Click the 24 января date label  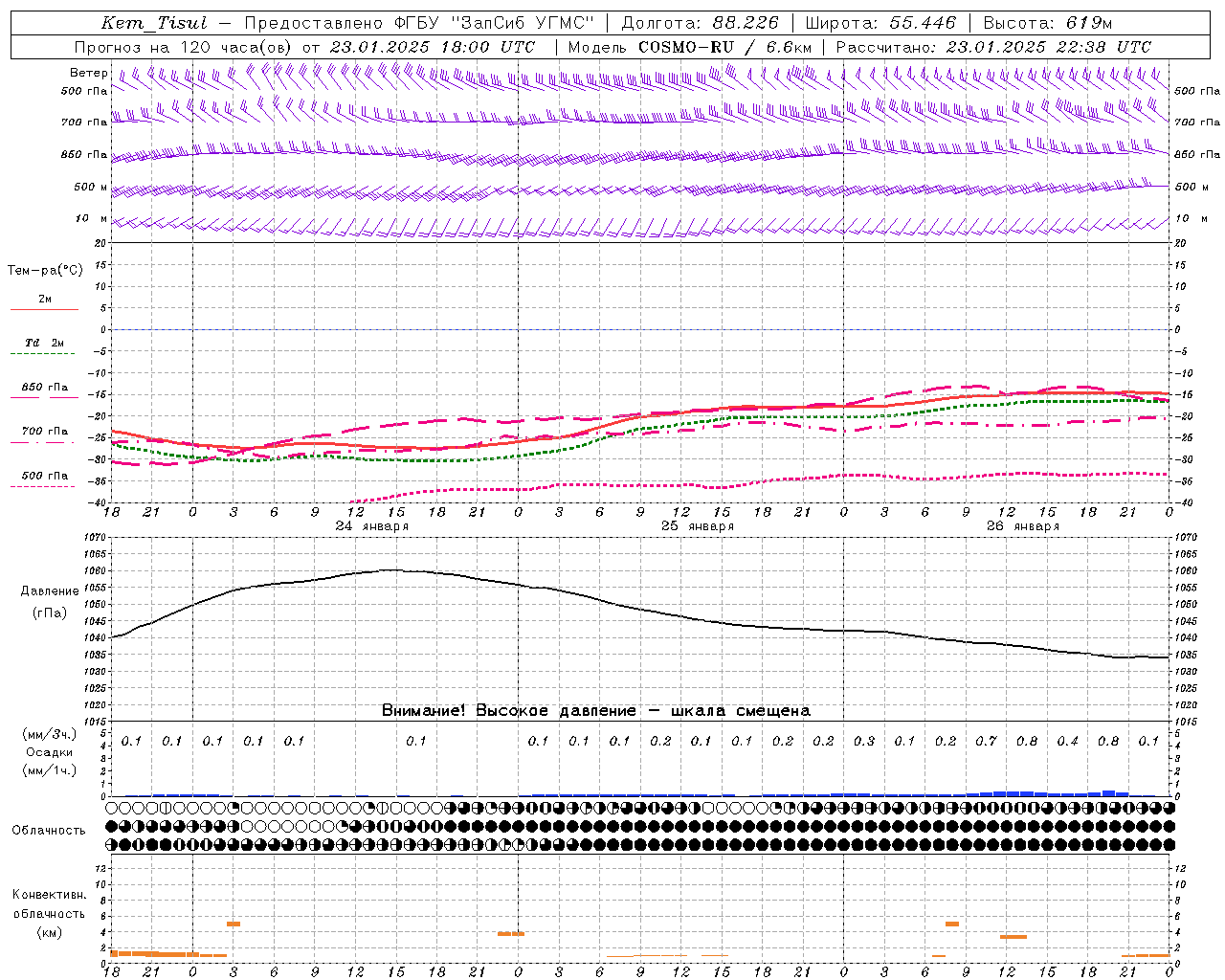coord(371,526)
